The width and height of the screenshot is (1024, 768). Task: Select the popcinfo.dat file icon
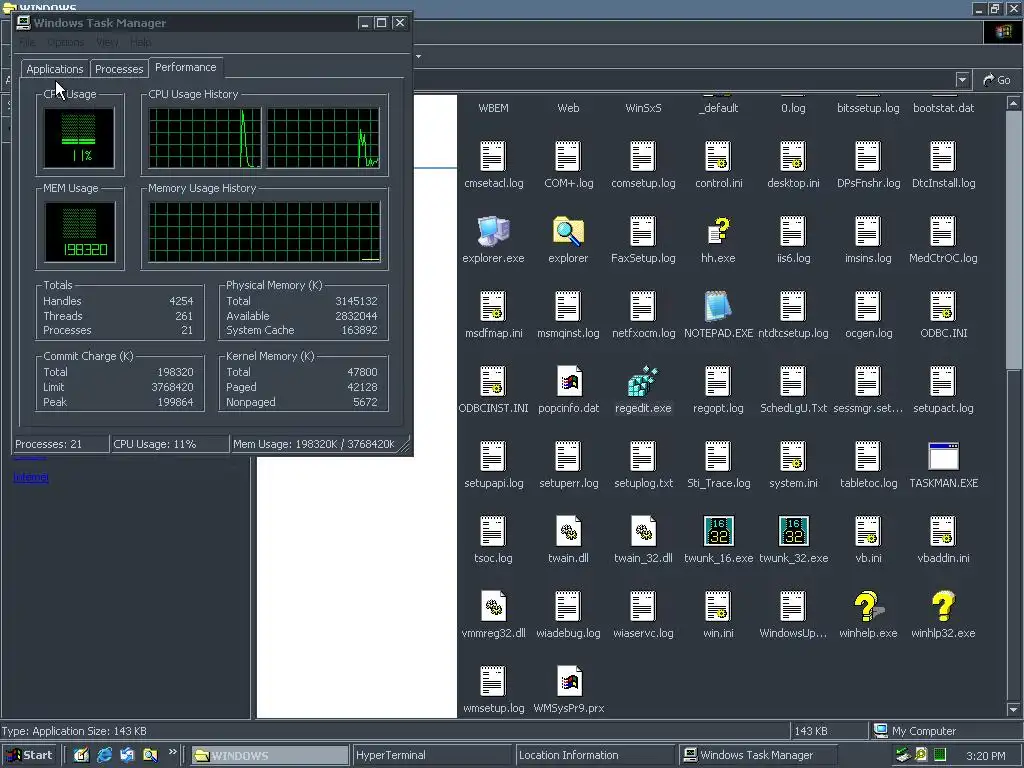[568, 381]
